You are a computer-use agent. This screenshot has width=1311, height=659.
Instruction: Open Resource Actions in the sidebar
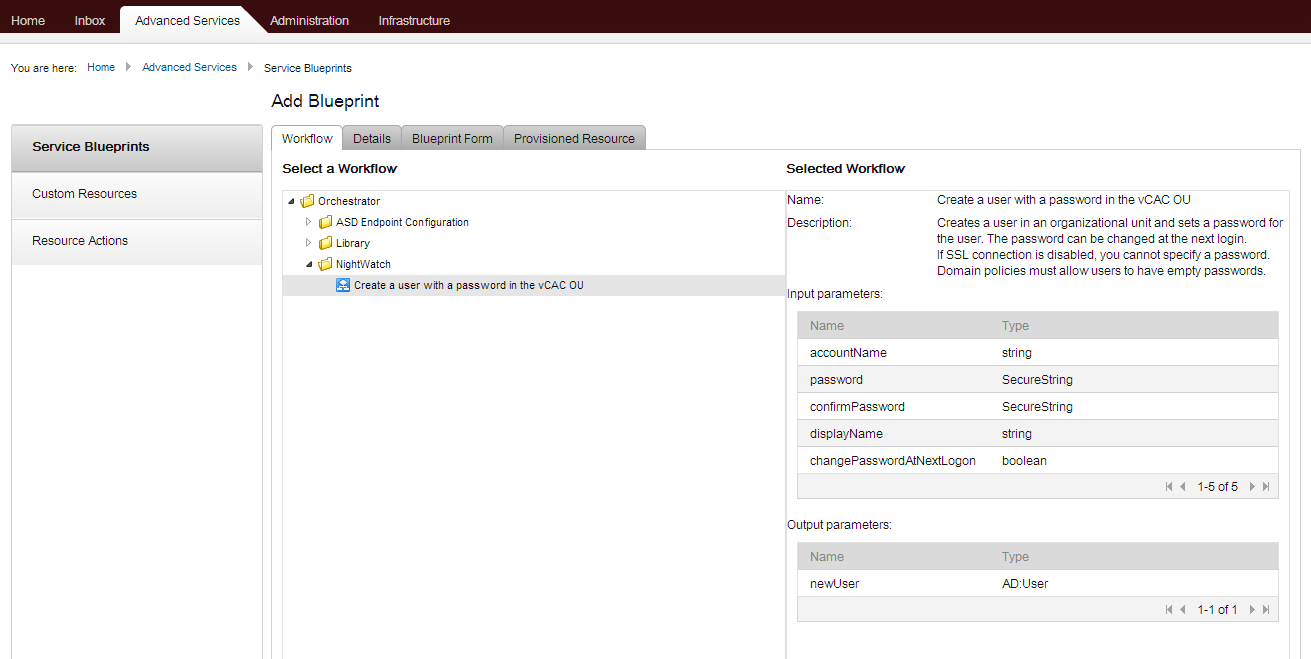coord(80,240)
